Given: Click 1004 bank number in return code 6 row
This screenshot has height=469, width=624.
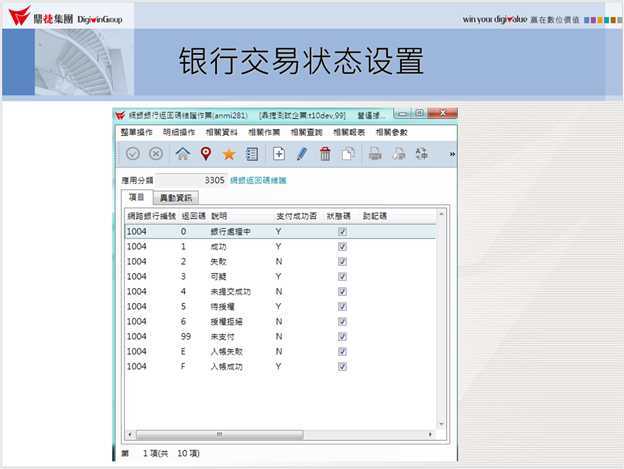Looking at the screenshot, I should point(136,321).
